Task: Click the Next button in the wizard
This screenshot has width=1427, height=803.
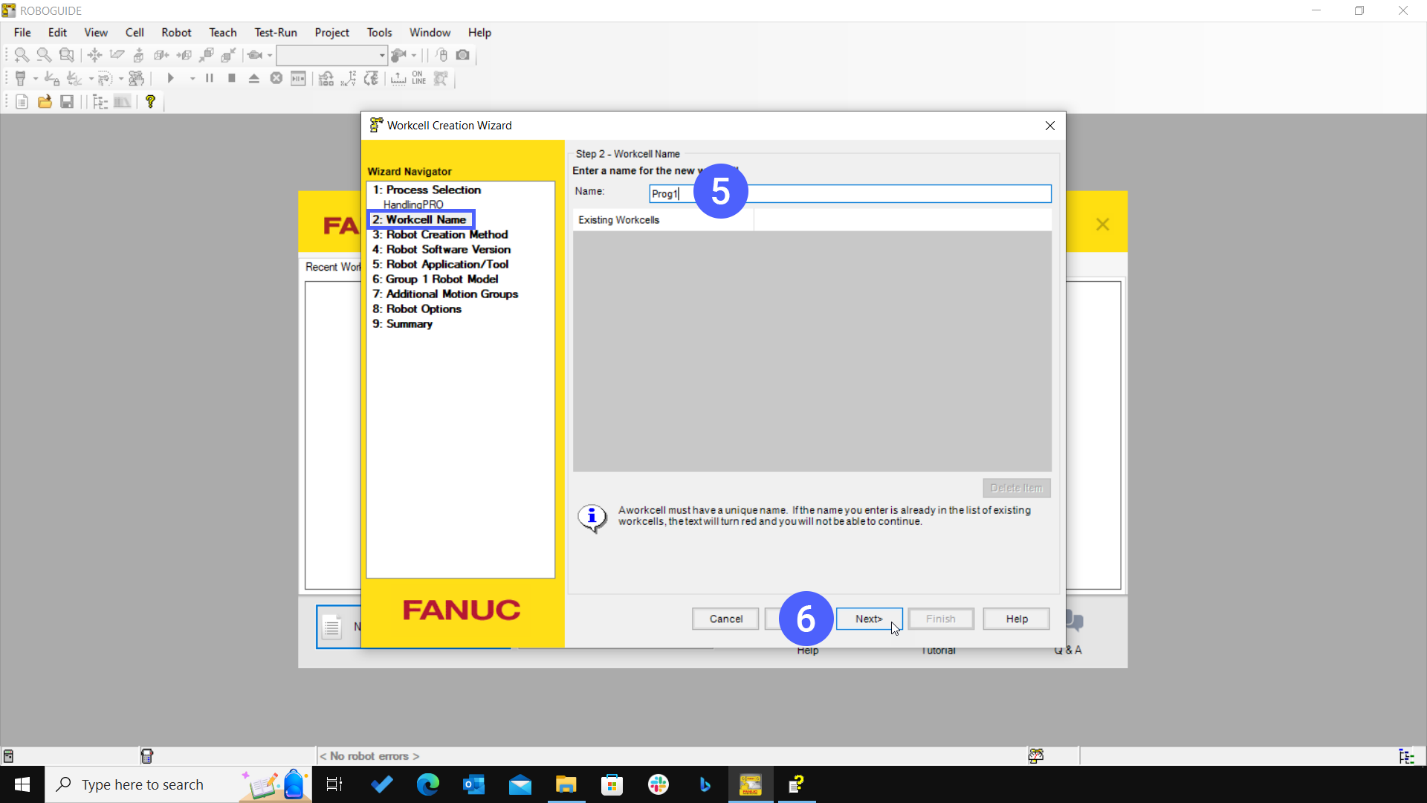Action: click(x=868, y=618)
